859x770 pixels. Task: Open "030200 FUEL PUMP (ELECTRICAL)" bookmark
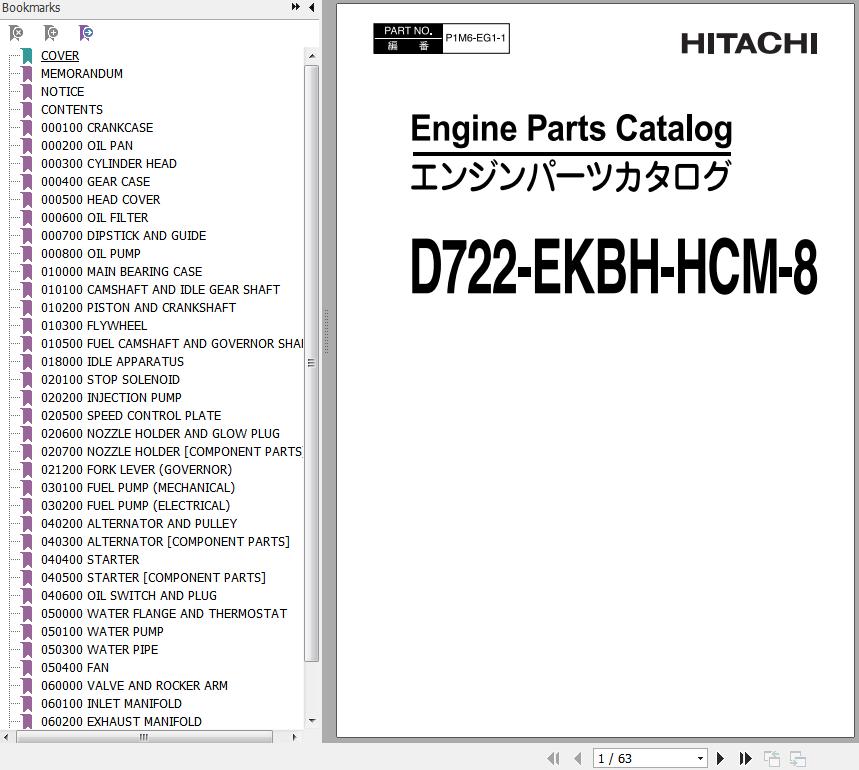(135, 506)
